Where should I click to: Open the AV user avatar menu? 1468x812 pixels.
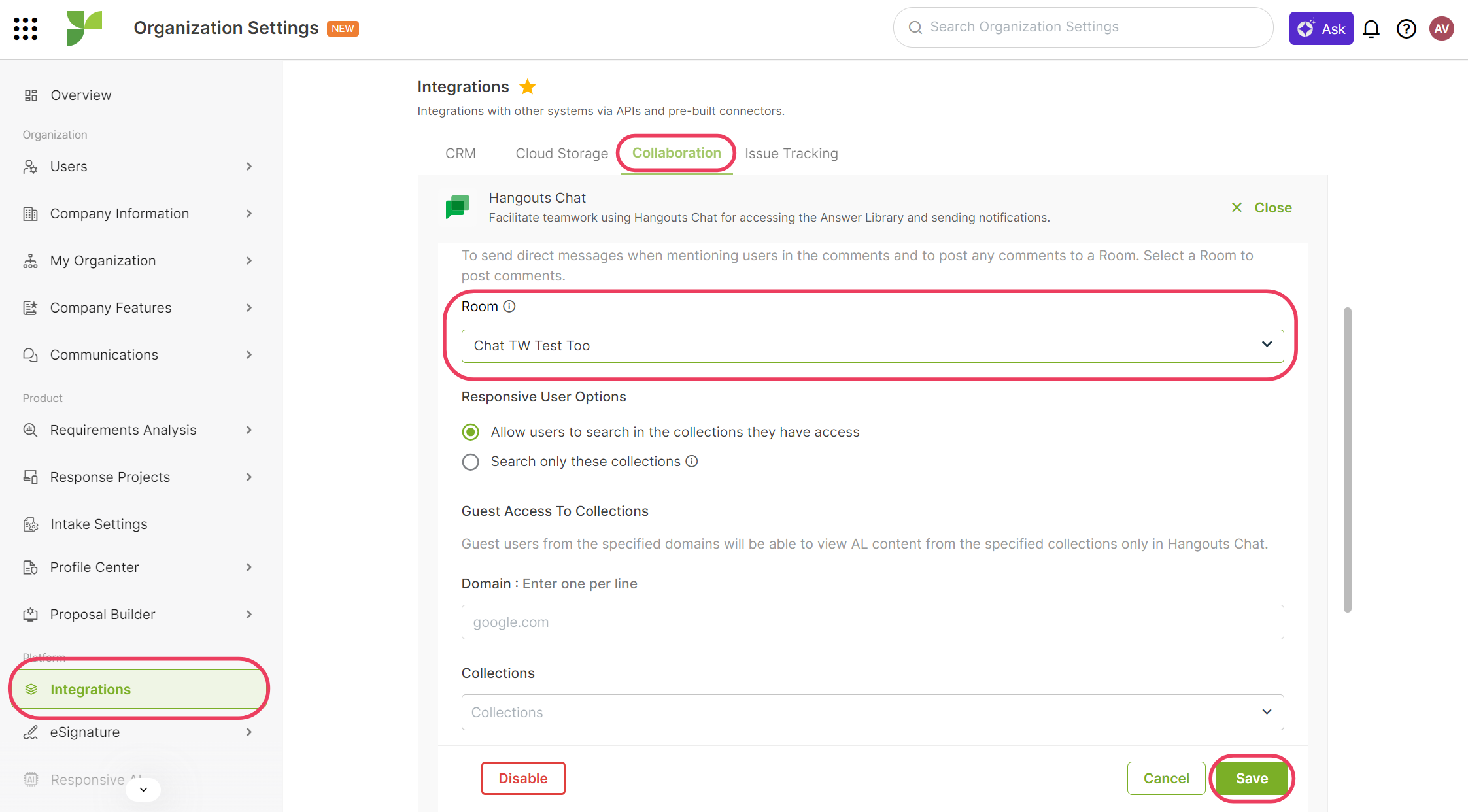(1441, 29)
